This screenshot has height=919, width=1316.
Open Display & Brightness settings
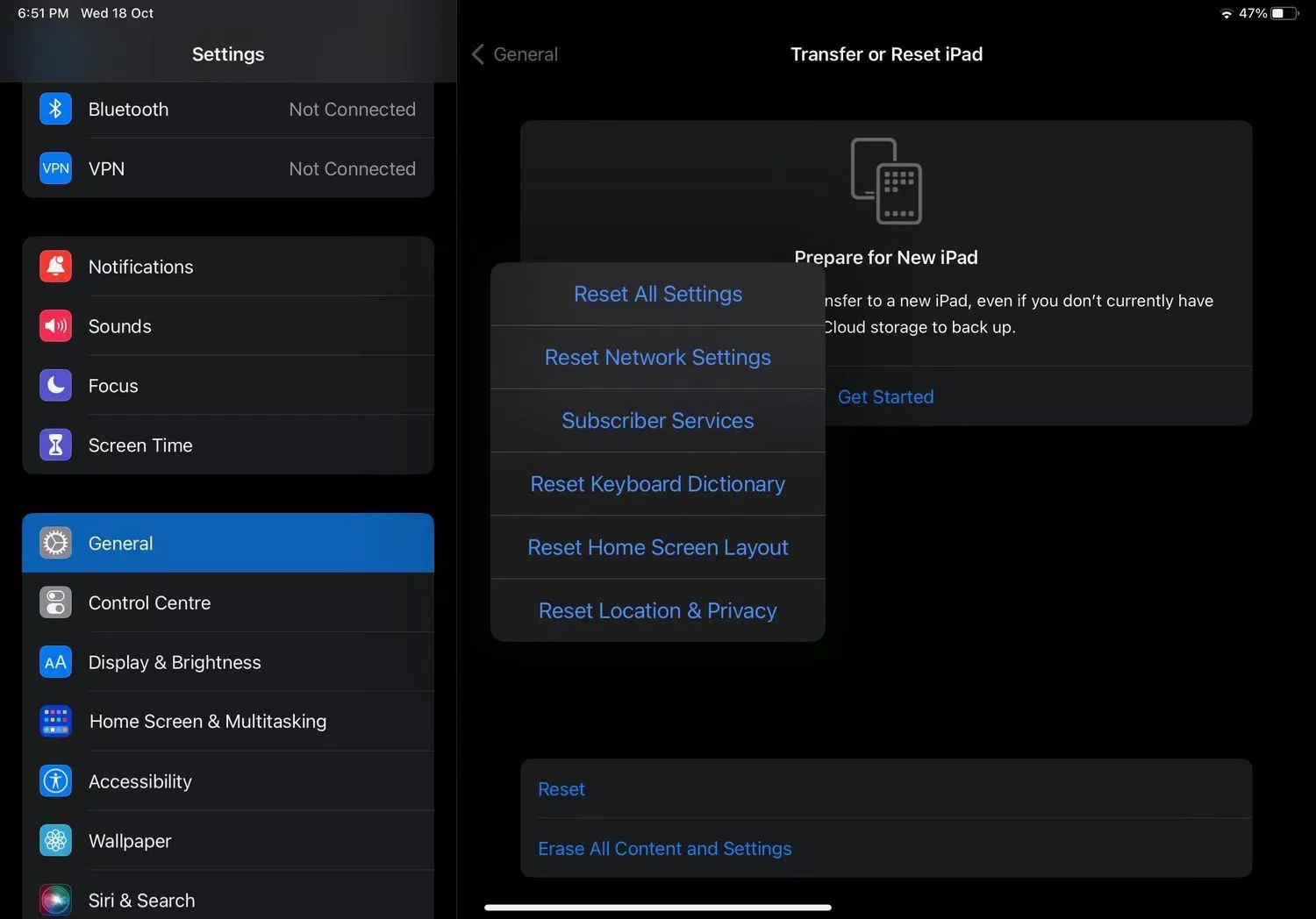click(x=228, y=662)
